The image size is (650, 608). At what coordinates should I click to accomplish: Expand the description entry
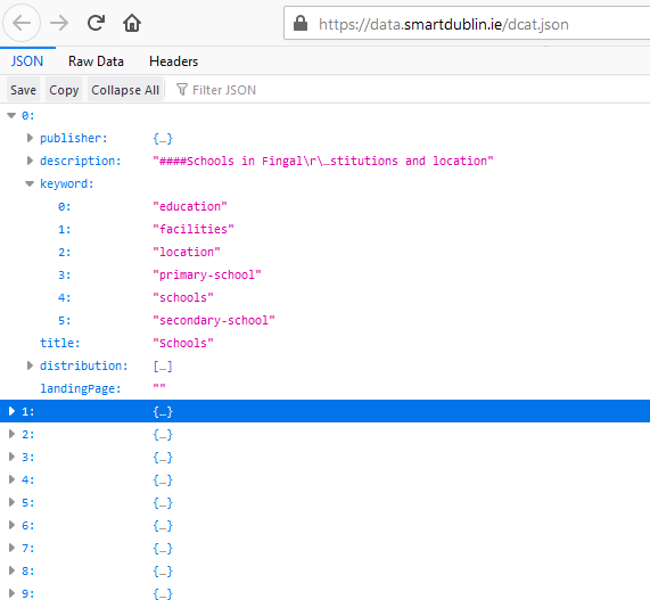(30, 162)
